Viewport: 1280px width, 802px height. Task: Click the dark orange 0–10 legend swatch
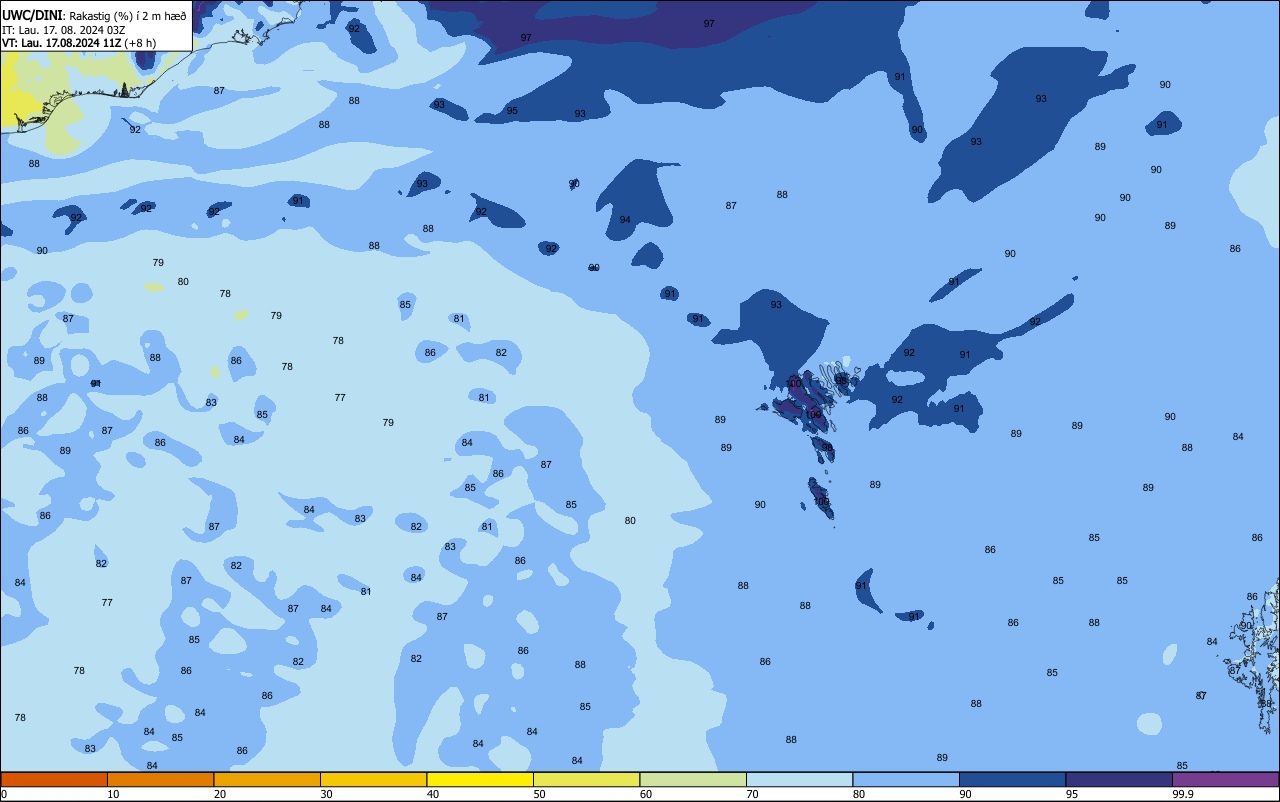54,779
